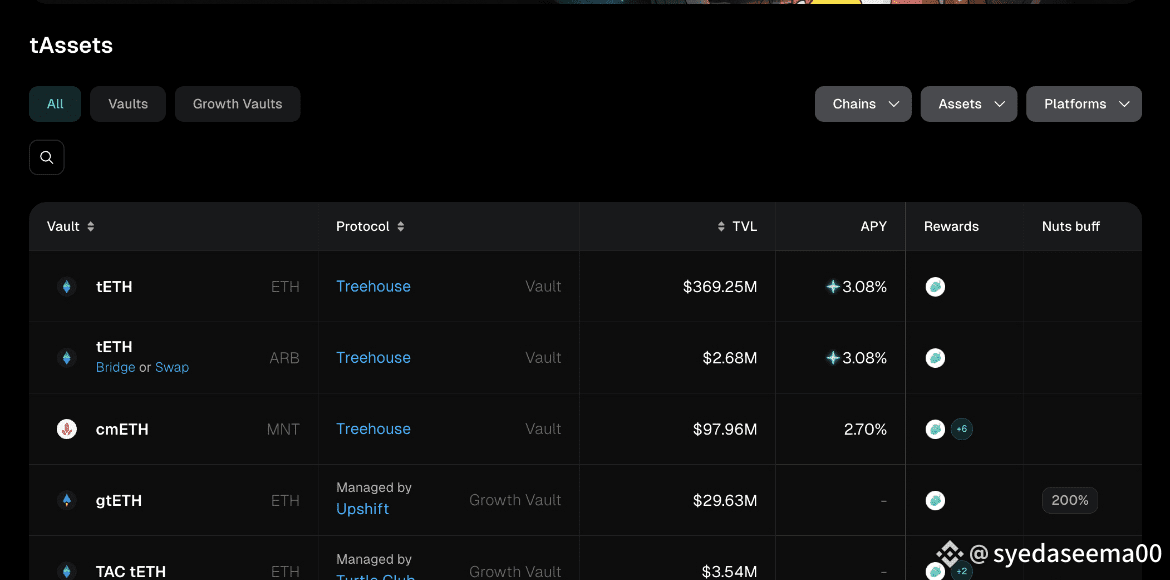This screenshot has height=580, width=1170.
Task: Open Treehouse link in tETH ETH row
Action: point(373,287)
